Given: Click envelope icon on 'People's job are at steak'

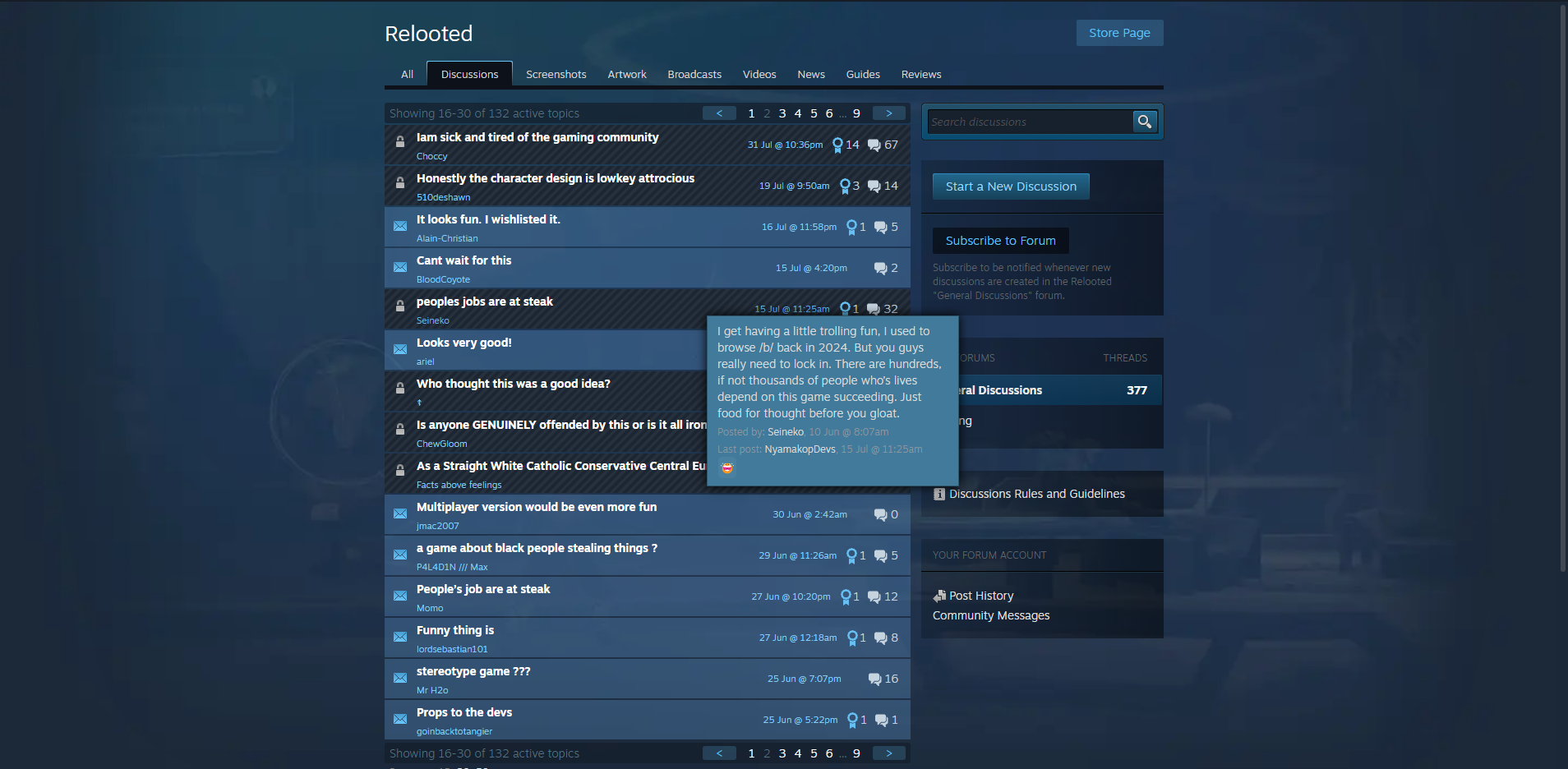Looking at the screenshot, I should point(400,596).
